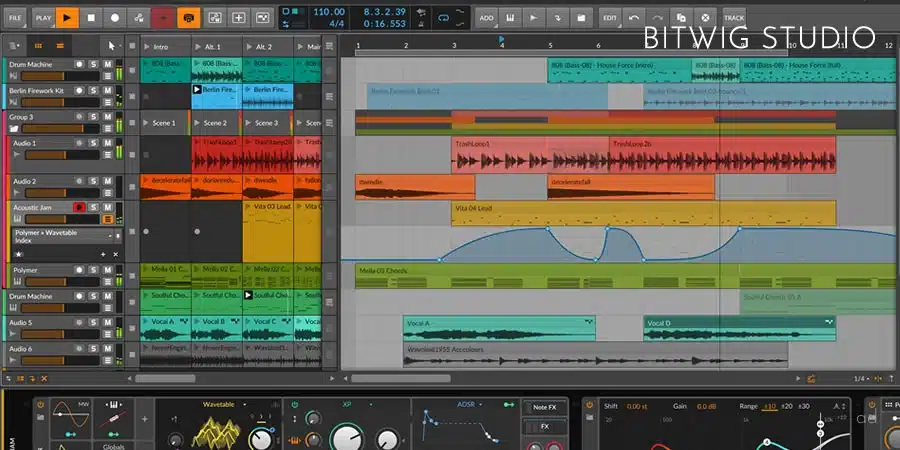Adjust Polymer track volume fader
Image resolution: width=900 pixels, height=450 pixels.
click(x=62, y=282)
